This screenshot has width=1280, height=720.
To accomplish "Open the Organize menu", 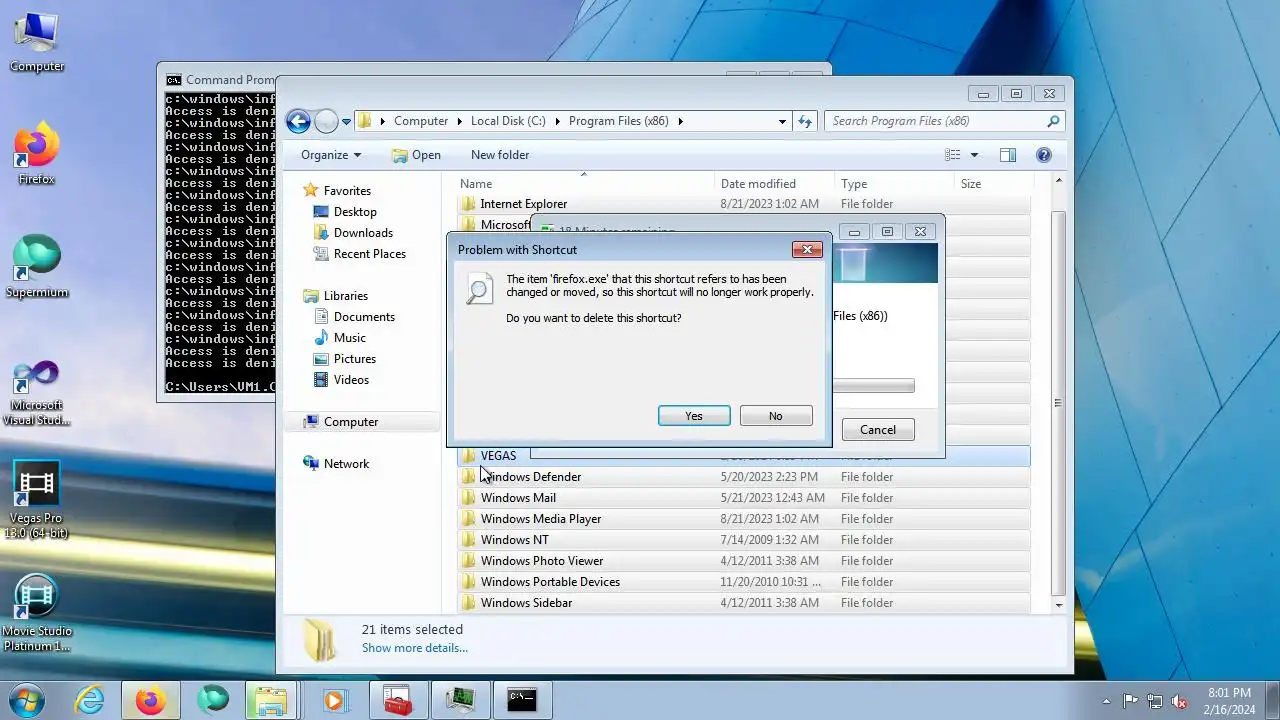I will tap(331, 155).
